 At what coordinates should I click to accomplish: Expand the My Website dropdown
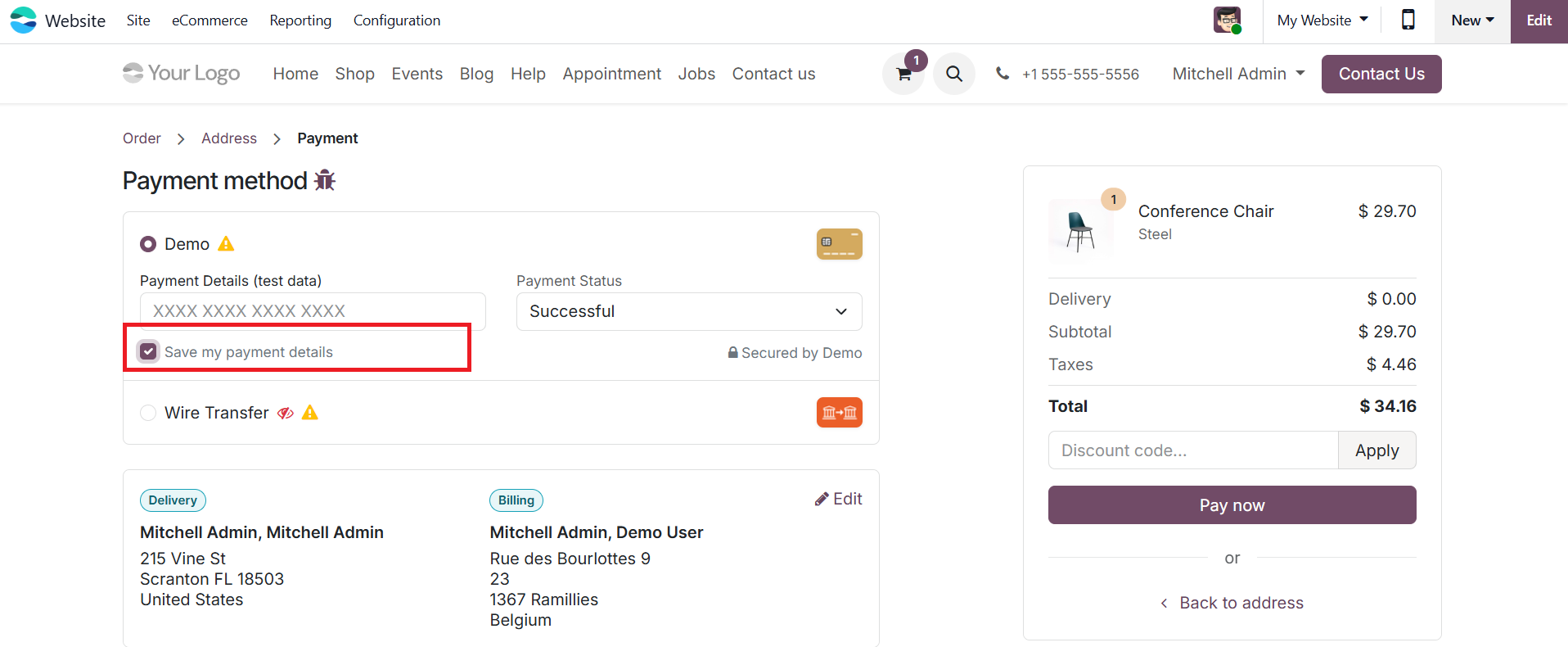(1322, 20)
